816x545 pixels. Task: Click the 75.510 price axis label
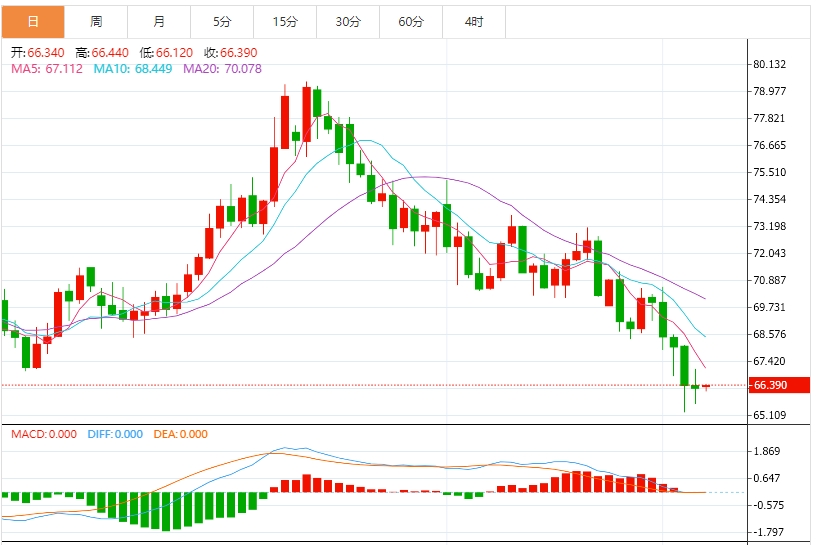click(770, 172)
